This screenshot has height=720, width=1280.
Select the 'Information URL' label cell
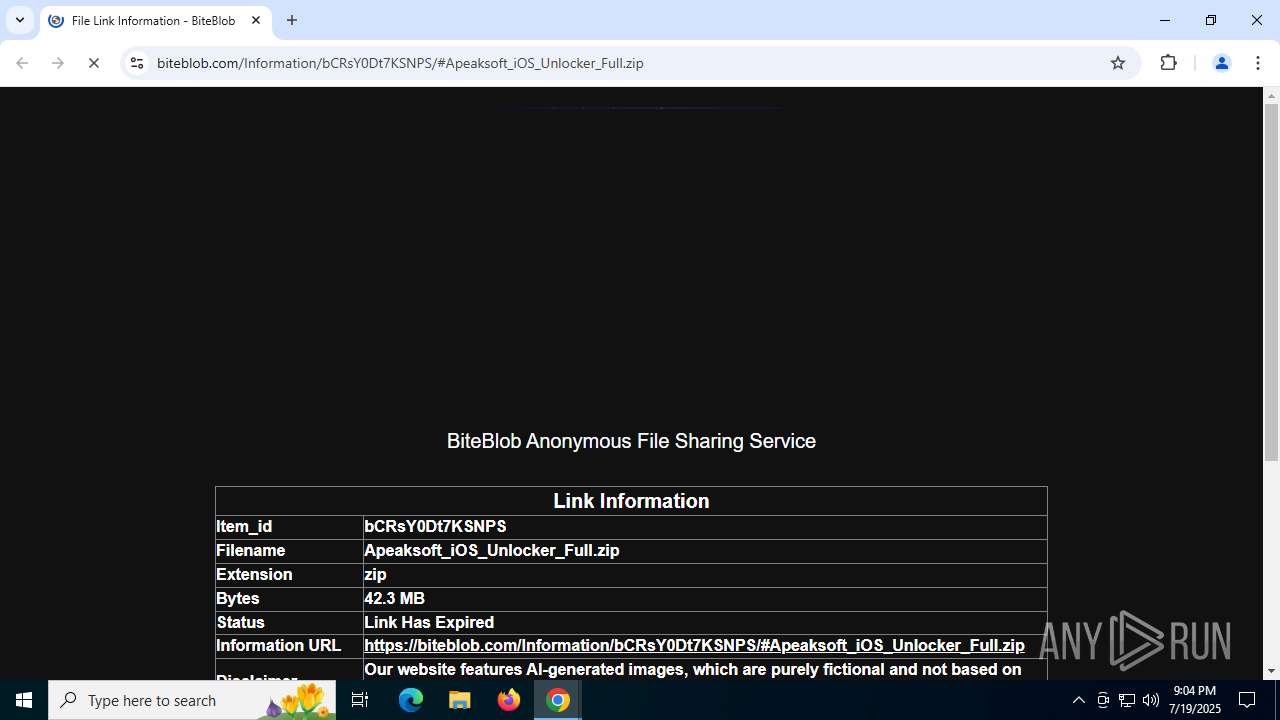tap(289, 646)
